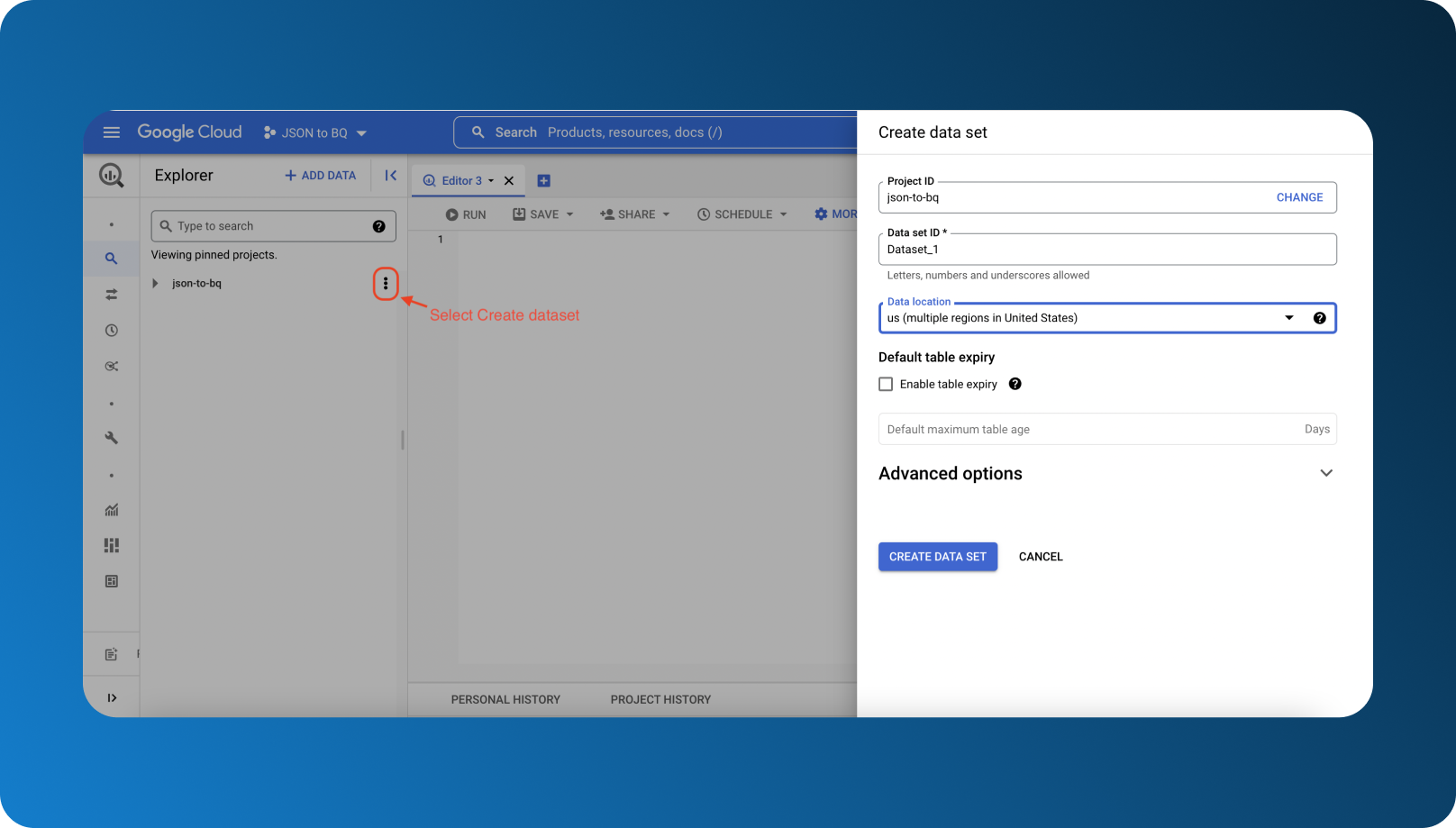
Task: Collapse the Explorer panel with the arrow toggle
Action: tap(389, 176)
